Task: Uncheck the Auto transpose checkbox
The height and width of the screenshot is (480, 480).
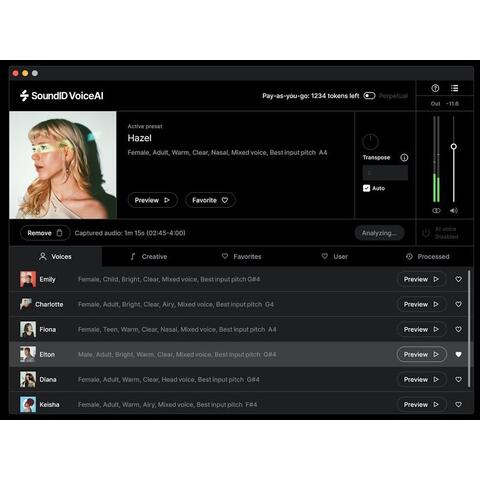Action: 366,188
